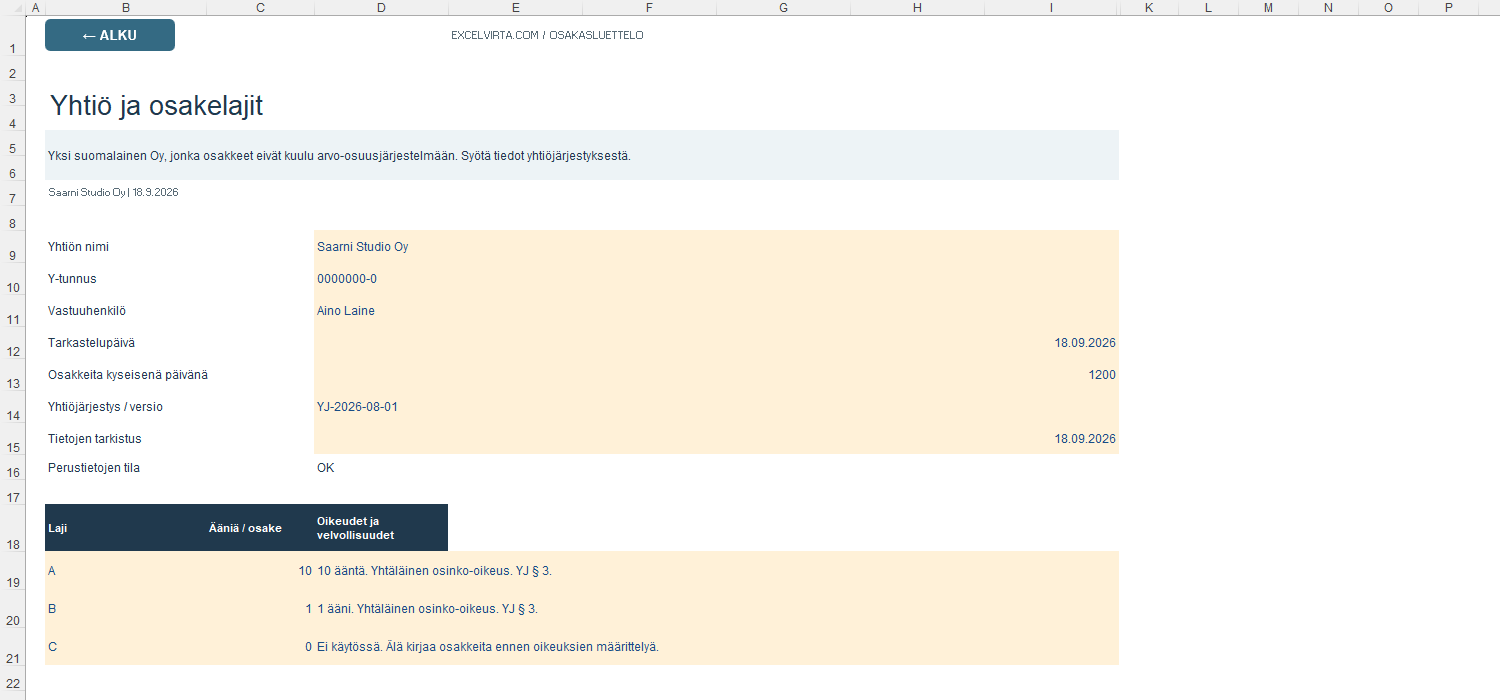Screen dimensions: 1500x700
Task: Click the 'Ei käytössä' description cell
Action: [x=716, y=646]
